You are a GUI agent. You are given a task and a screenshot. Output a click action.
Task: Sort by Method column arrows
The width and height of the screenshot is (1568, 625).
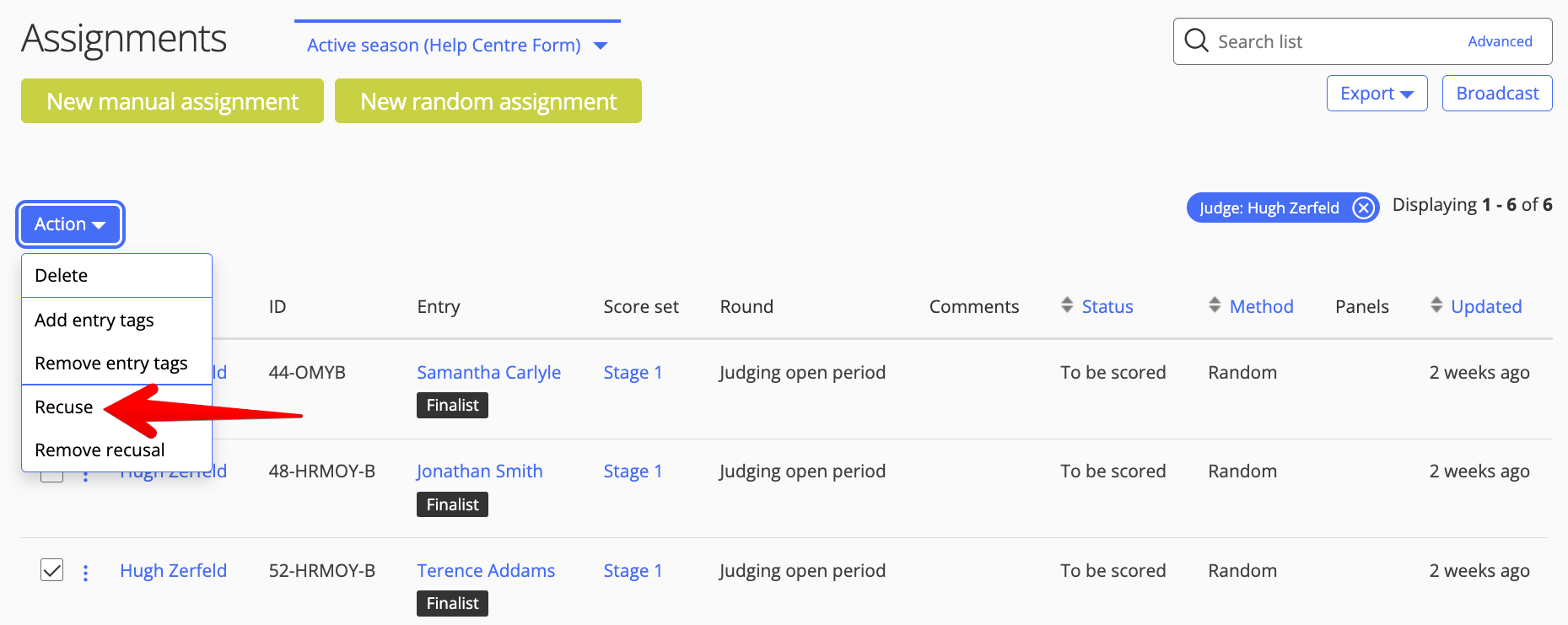1215,305
